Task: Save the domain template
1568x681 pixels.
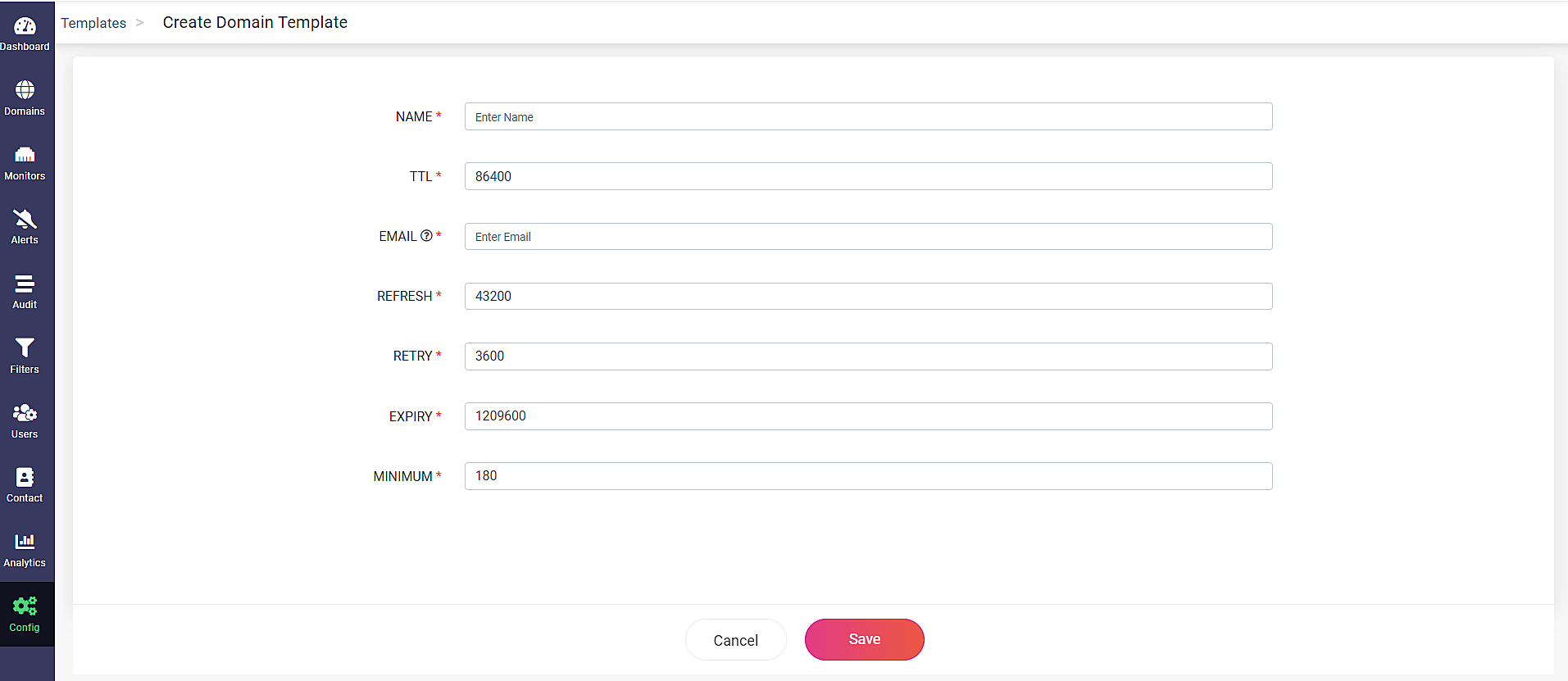Action: pyautogui.click(x=864, y=639)
